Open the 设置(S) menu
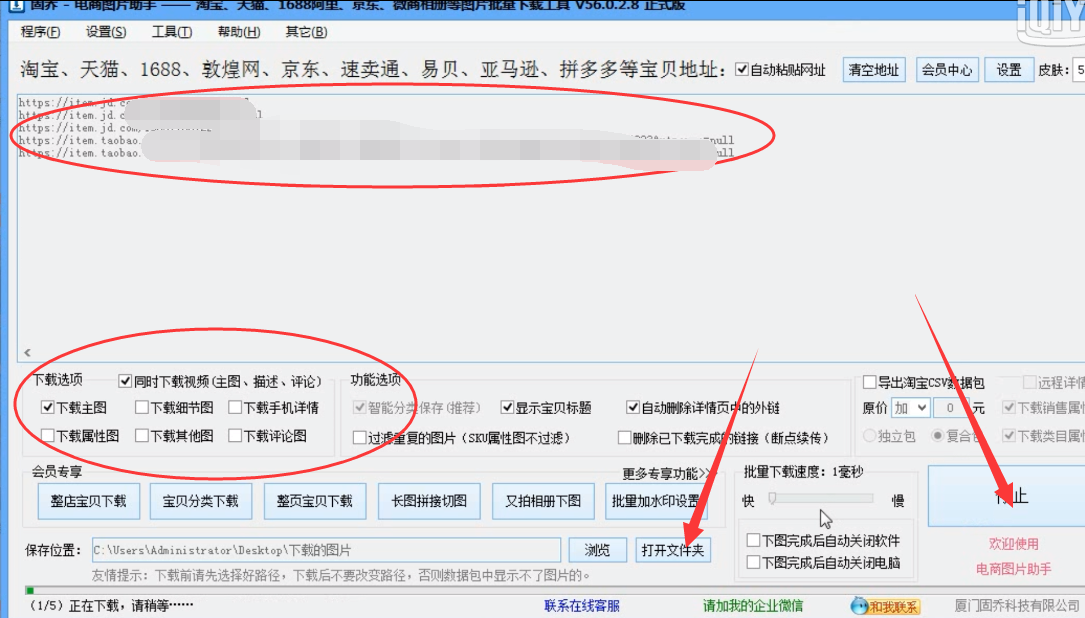 click(106, 32)
